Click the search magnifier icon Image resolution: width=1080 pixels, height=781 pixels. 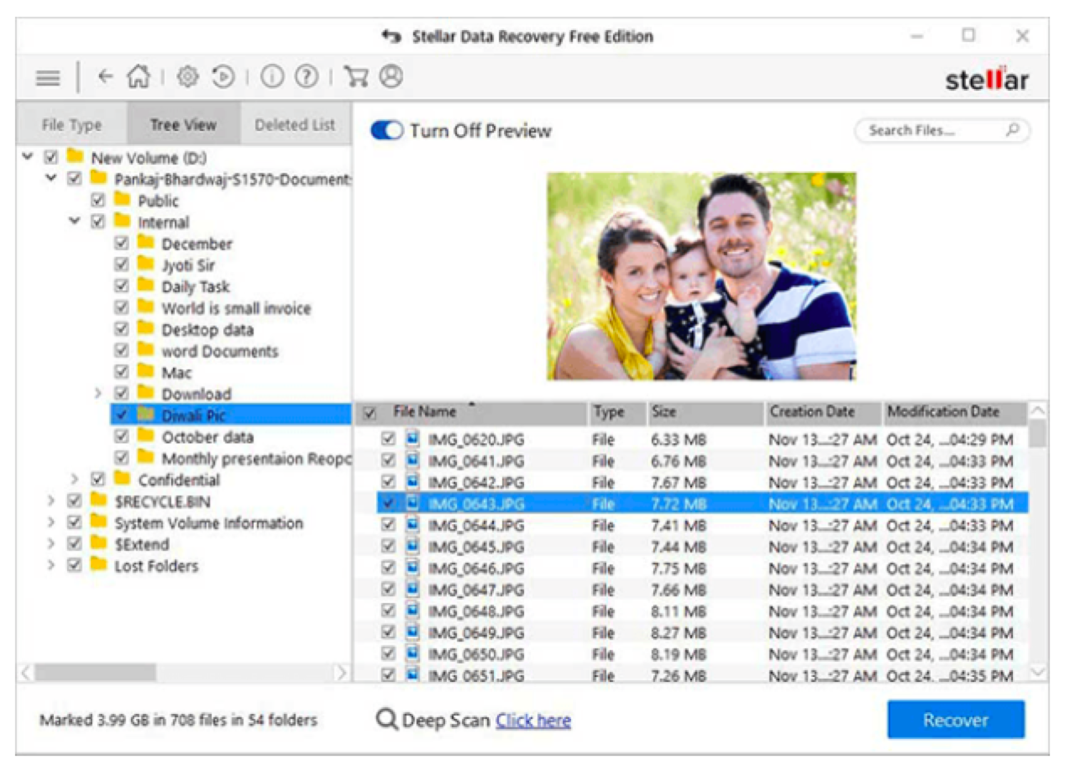(1012, 129)
